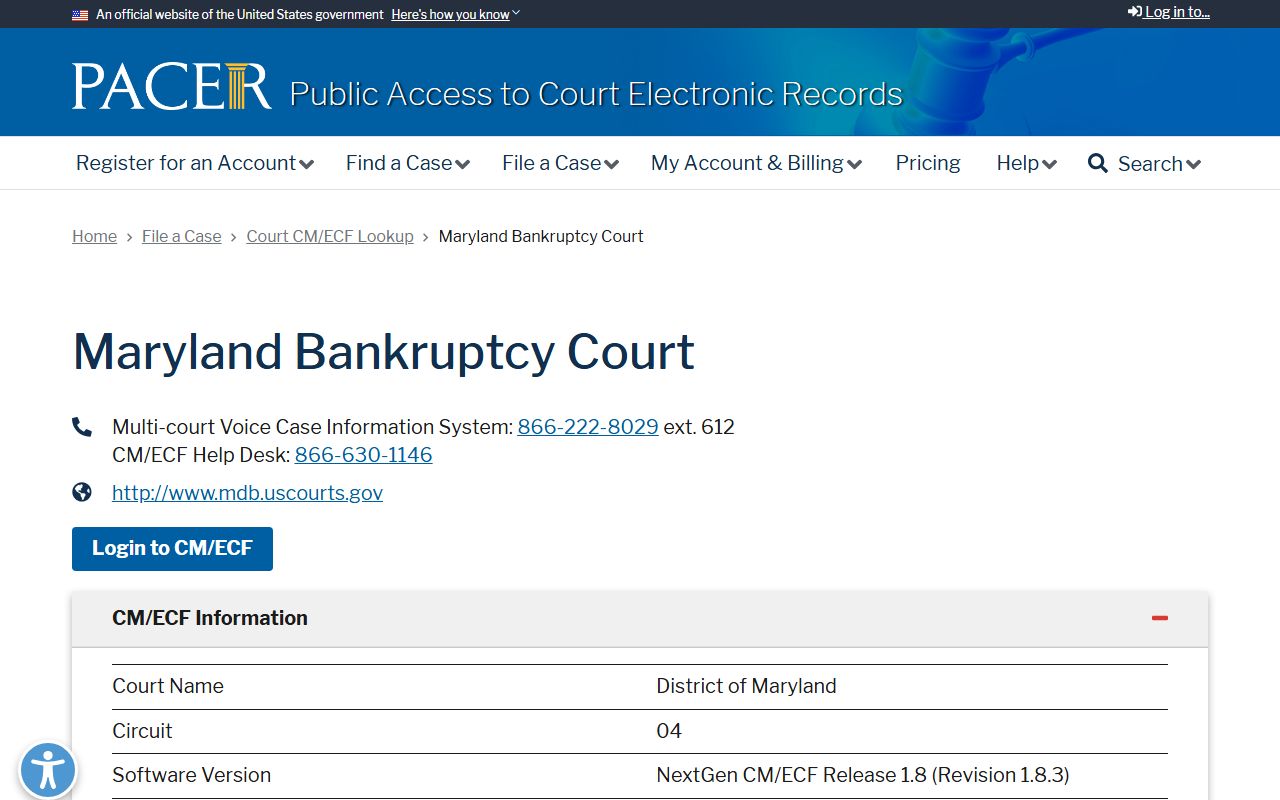Select the Maryland Bankruptcy Court heading

(x=384, y=352)
